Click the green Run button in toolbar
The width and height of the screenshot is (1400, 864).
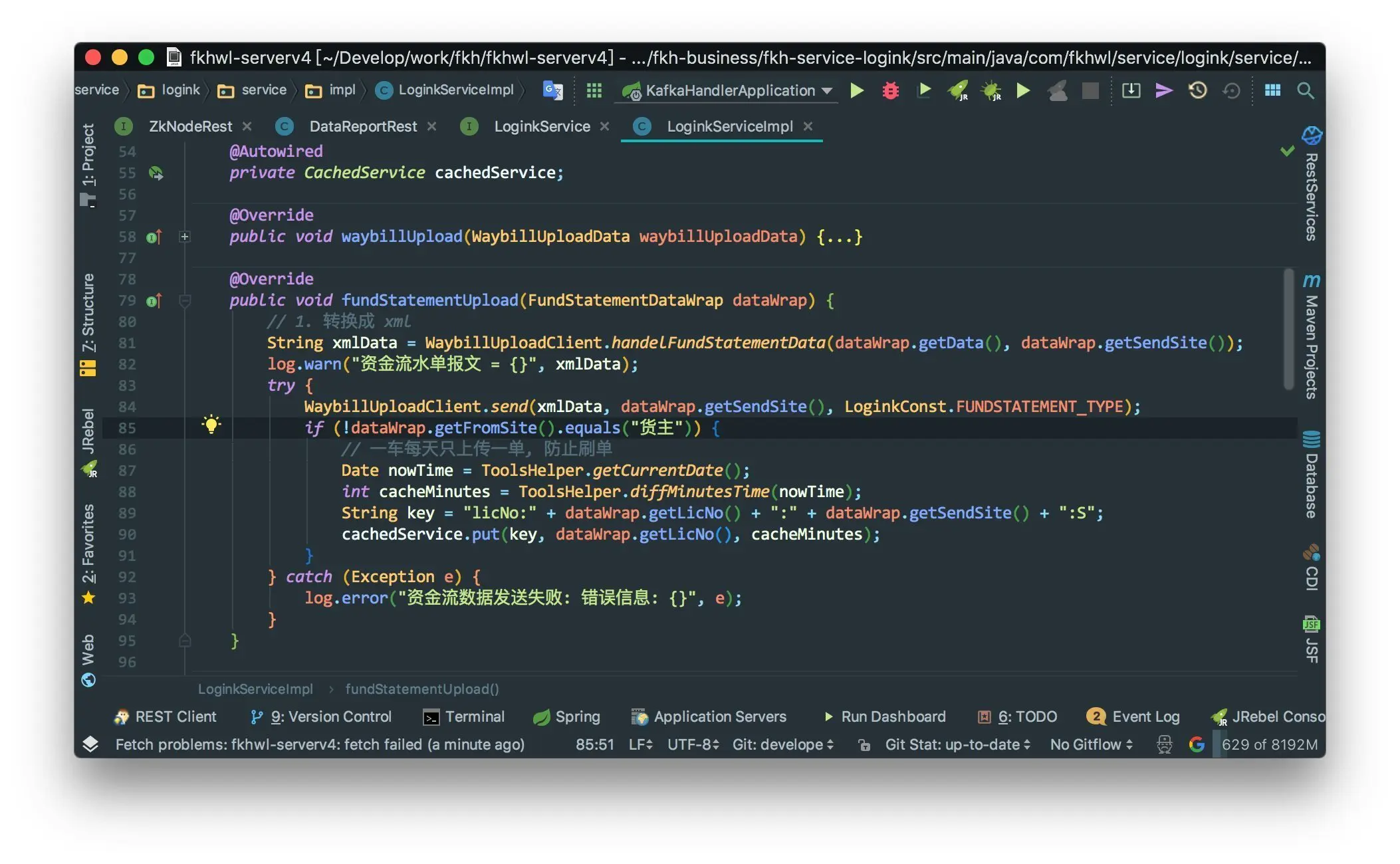point(857,90)
